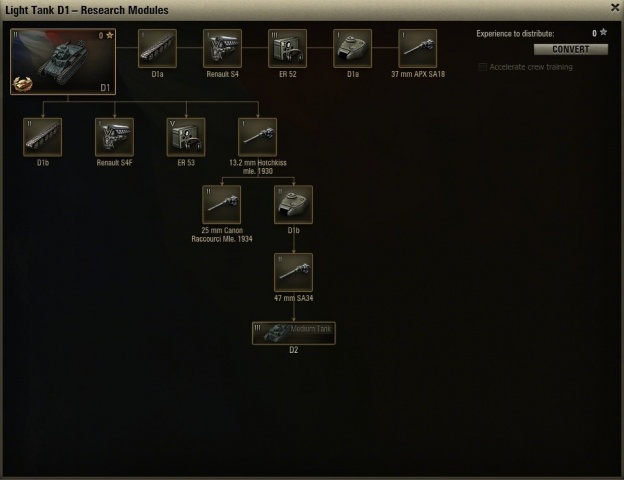
Task: Click the 'D2' label under Medium Tank
Action: coord(294,350)
